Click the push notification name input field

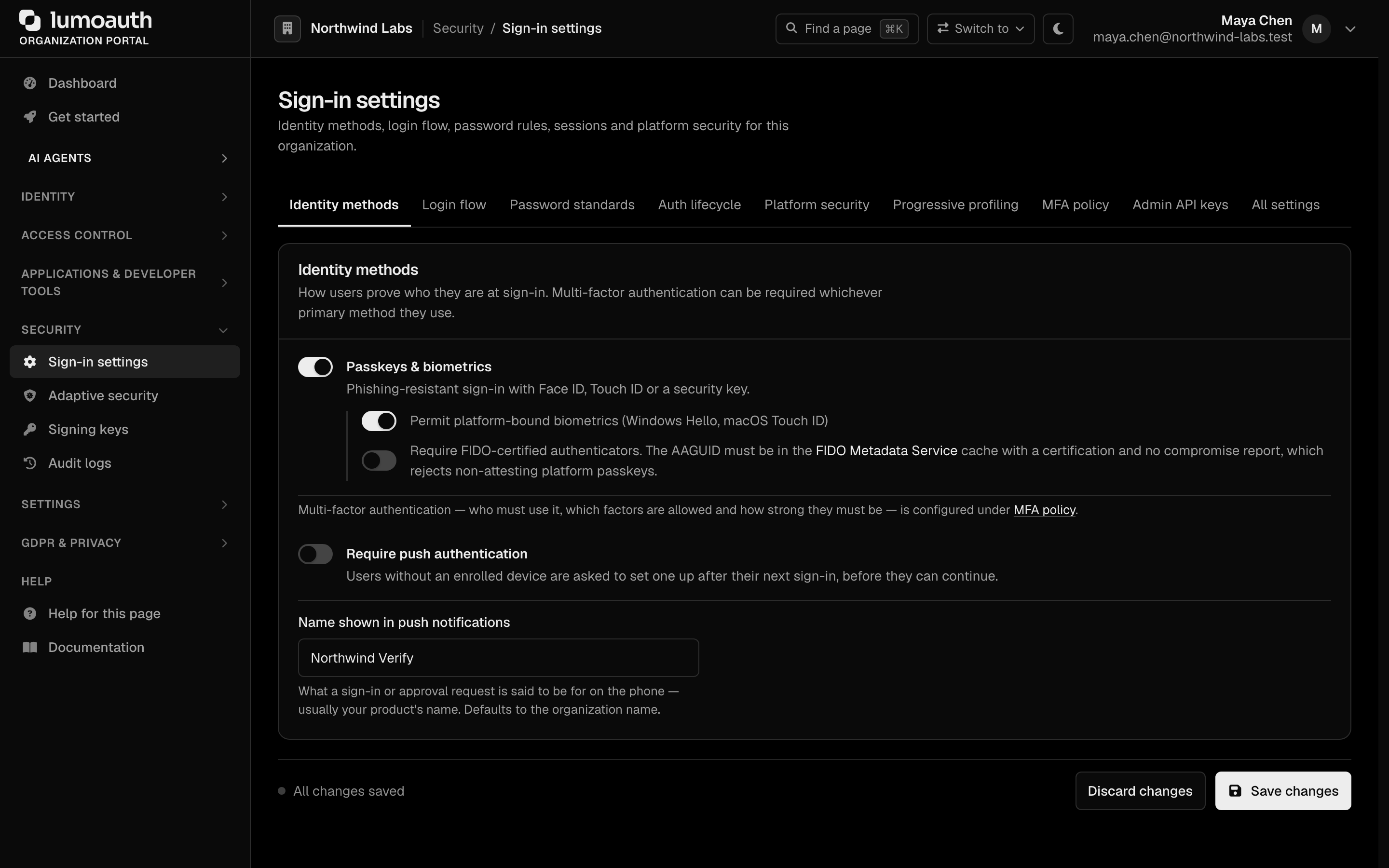[498, 658]
